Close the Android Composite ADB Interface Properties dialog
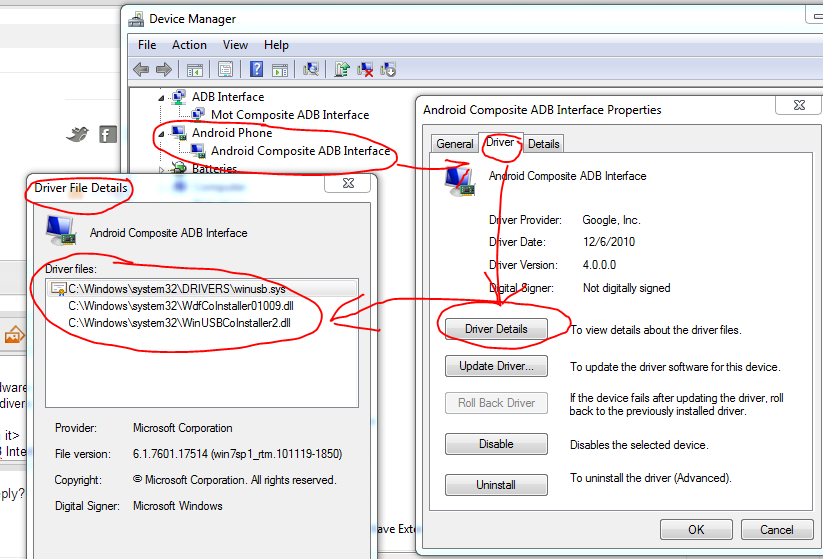This screenshot has height=559, width=823. (x=799, y=105)
